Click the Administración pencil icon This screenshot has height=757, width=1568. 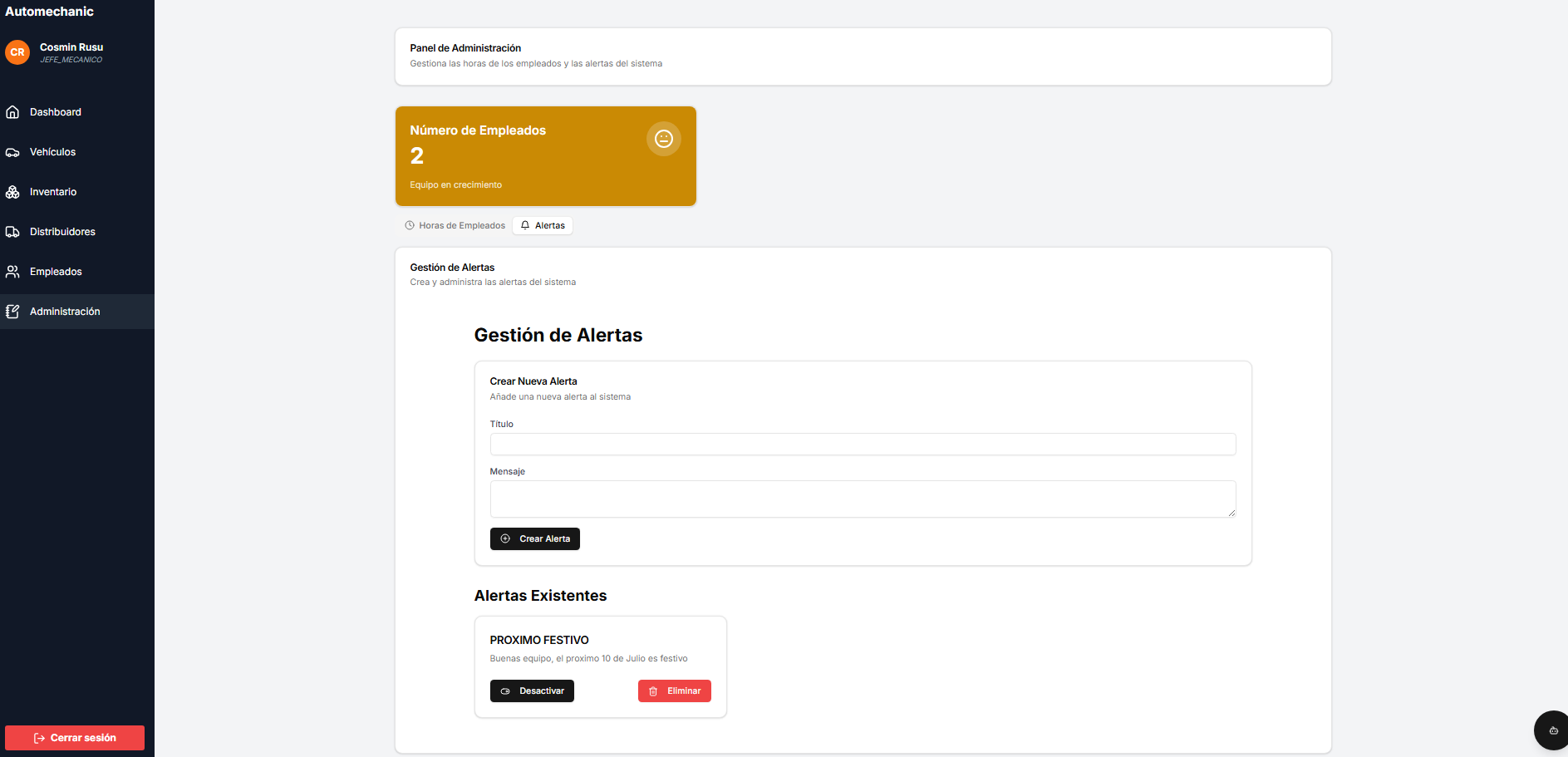12,312
